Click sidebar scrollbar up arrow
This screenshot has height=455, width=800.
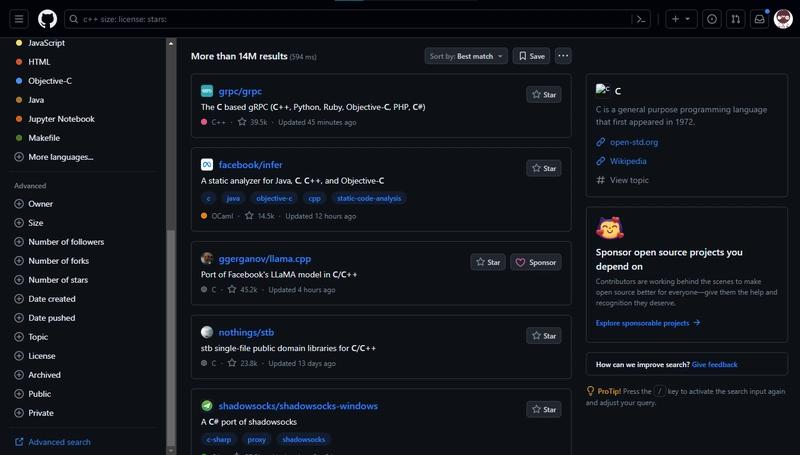point(171,43)
